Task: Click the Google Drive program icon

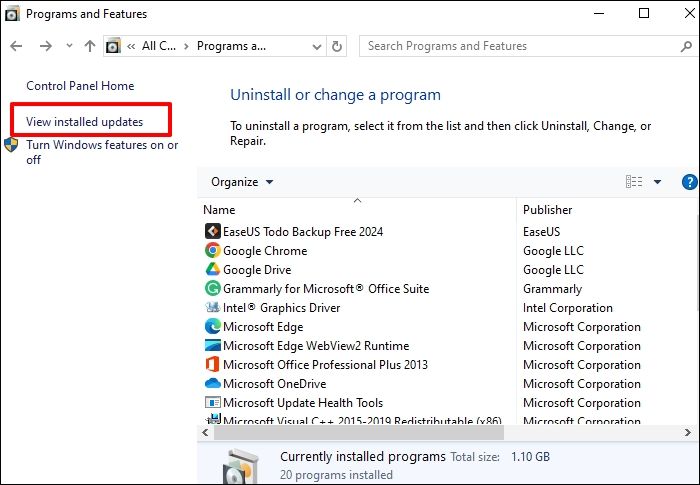Action: tap(212, 270)
